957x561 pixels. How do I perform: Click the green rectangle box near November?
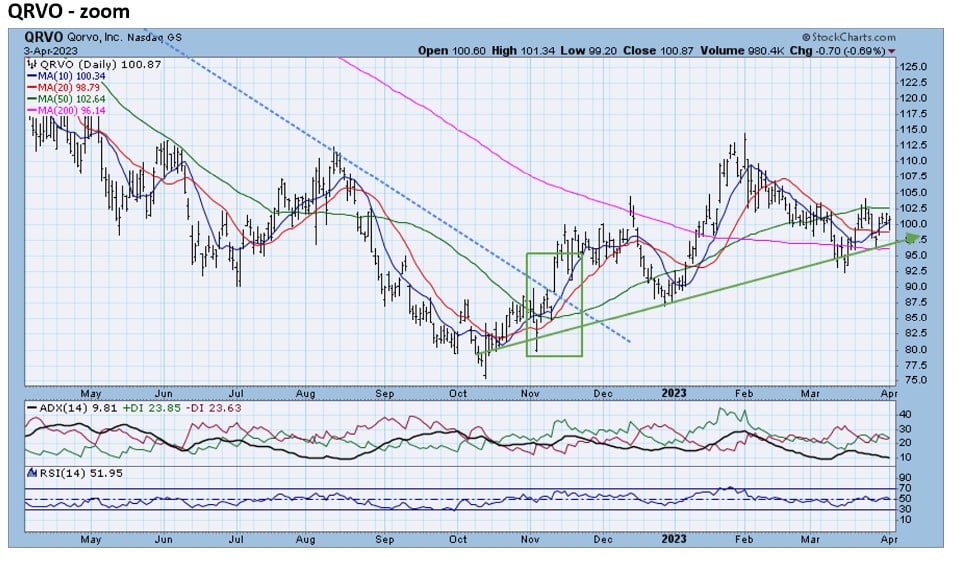pyautogui.click(x=554, y=304)
